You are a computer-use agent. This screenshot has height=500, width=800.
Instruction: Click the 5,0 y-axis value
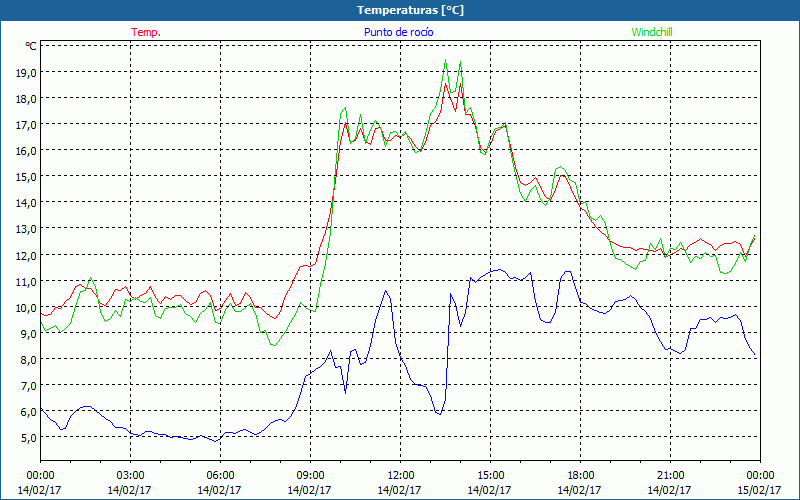(x=29, y=437)
